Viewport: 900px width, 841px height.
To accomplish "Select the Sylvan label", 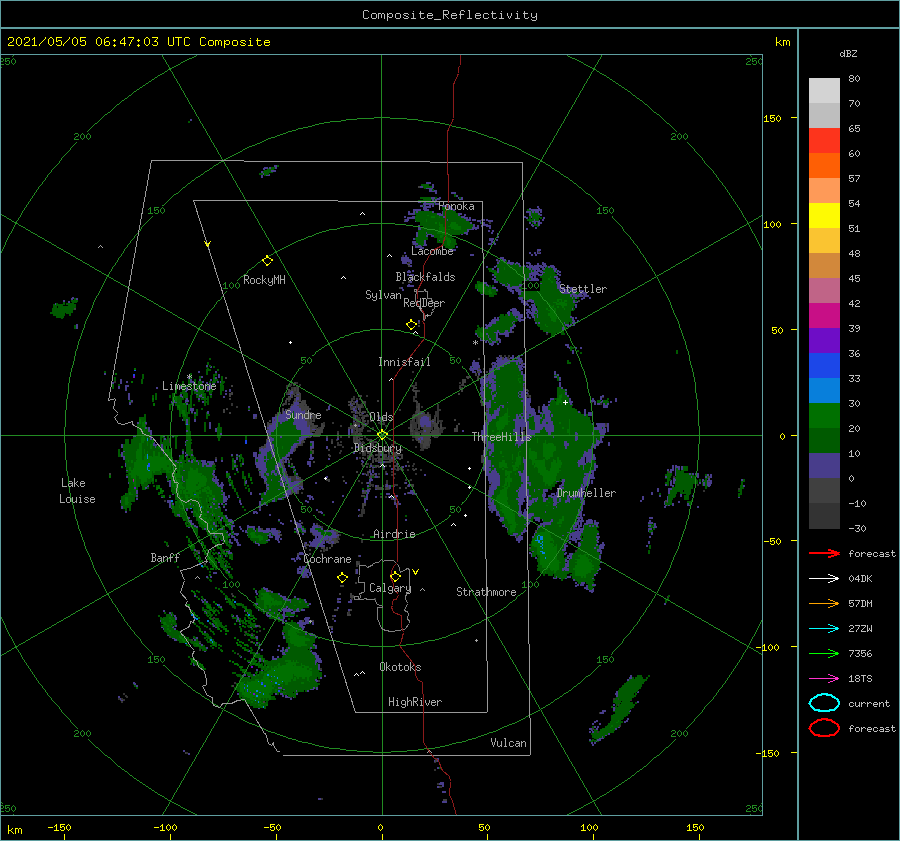I will click(383, 295).
